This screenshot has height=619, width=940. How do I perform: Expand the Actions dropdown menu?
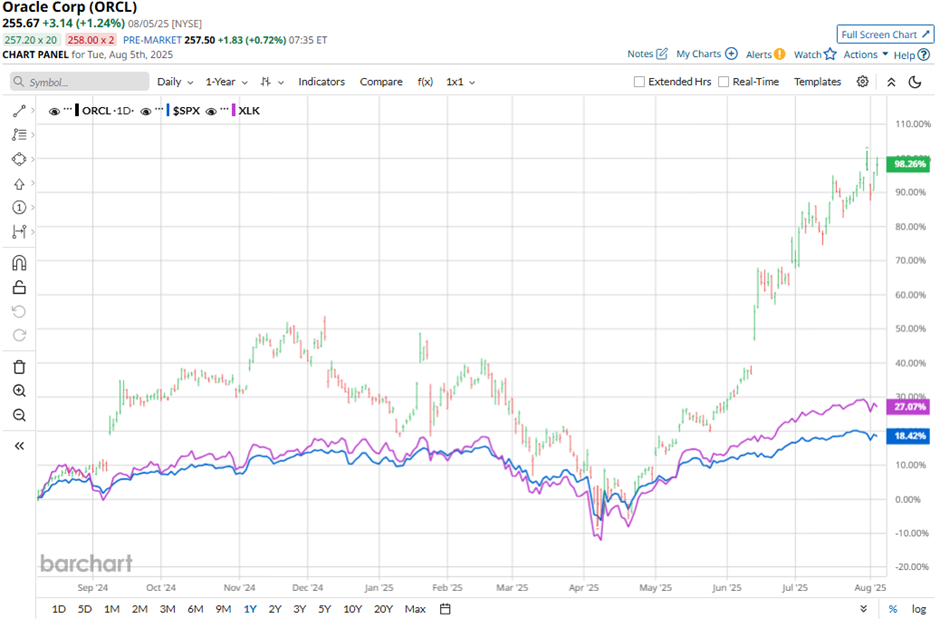[866, 55]
